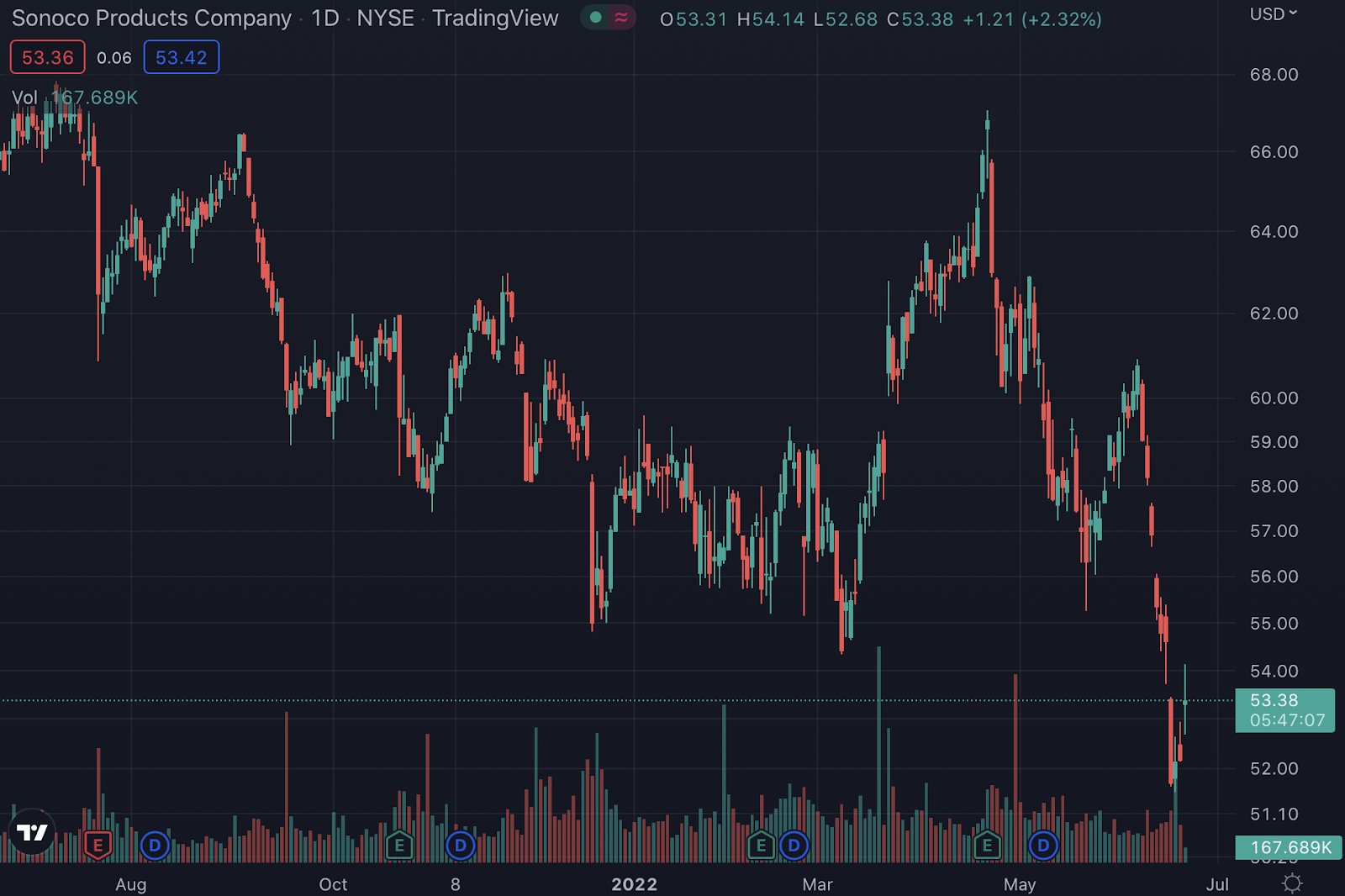Click the +1.21 (+2.32%) change value
The image size is (1345, 896).
[1032, 19]
